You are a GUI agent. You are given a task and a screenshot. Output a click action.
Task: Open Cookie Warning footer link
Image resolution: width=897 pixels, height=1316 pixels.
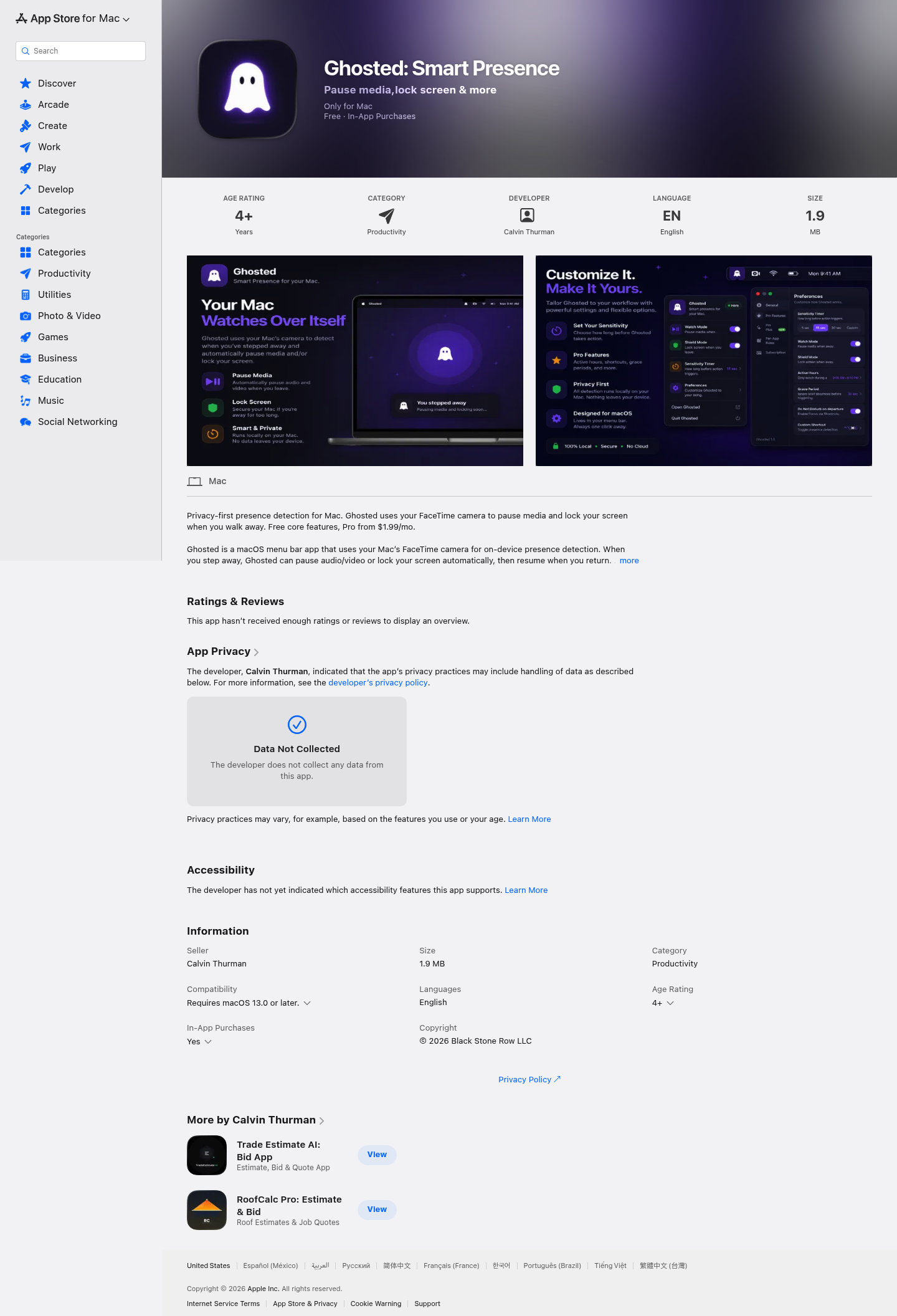pyautogui.click(x=376, y=1304)
